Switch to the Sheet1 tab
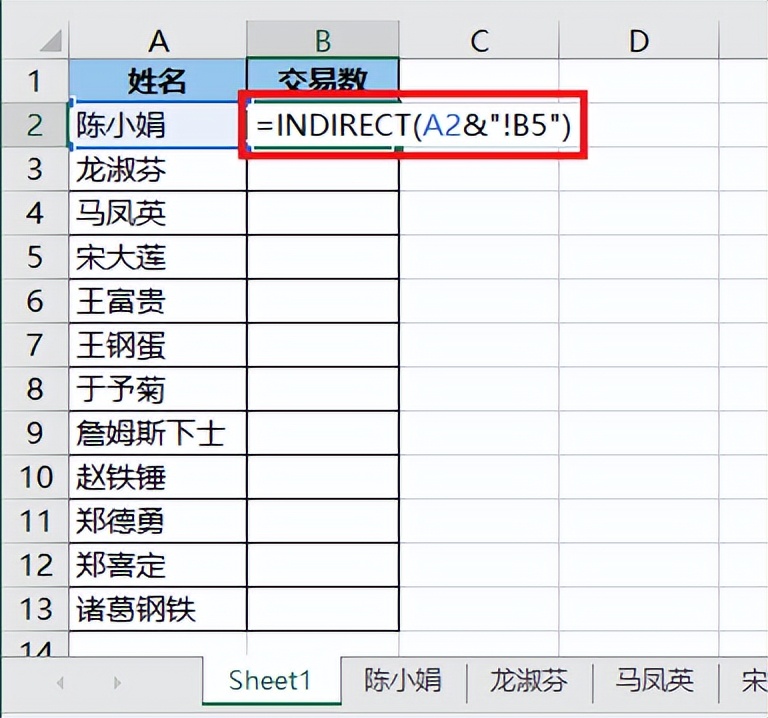768x718 pixels. (271, 681)
